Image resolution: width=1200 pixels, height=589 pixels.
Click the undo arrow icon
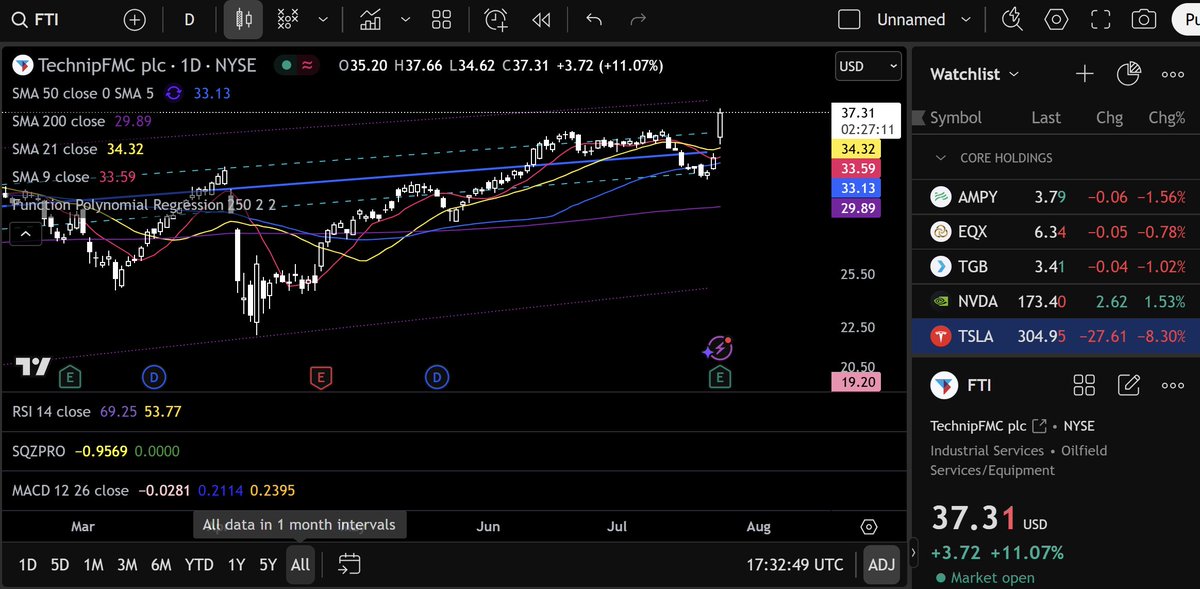point(594,19)
